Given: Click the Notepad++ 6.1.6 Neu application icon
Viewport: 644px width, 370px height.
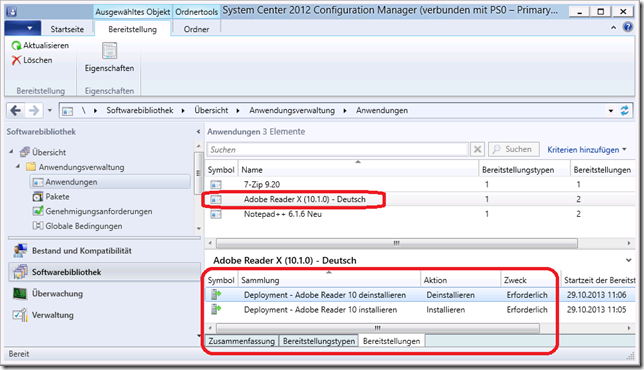Looking at the screenshot, I should (x=216, y=214).
